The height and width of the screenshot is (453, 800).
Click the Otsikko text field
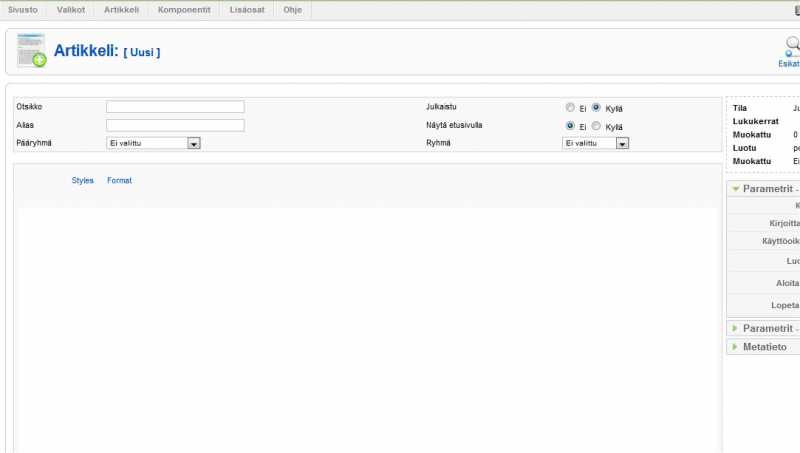[x=175, y=107]
